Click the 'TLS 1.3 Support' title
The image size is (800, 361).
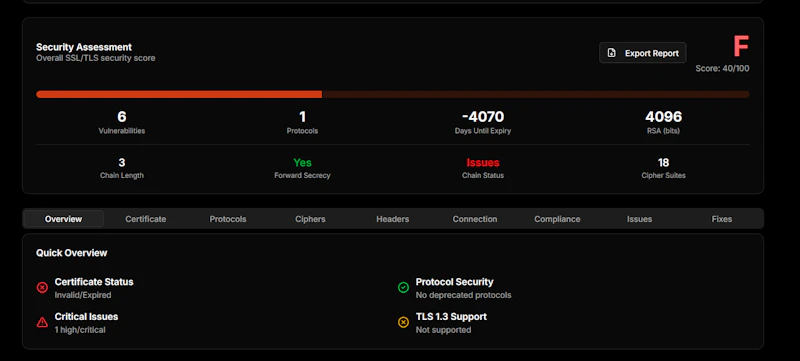451,317
